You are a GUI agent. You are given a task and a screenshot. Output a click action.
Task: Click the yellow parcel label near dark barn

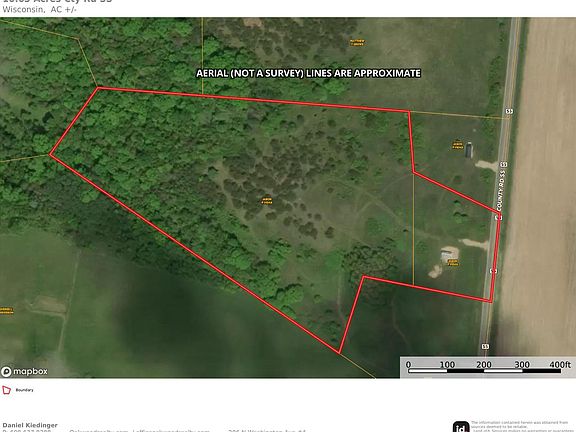coord(458,145)
